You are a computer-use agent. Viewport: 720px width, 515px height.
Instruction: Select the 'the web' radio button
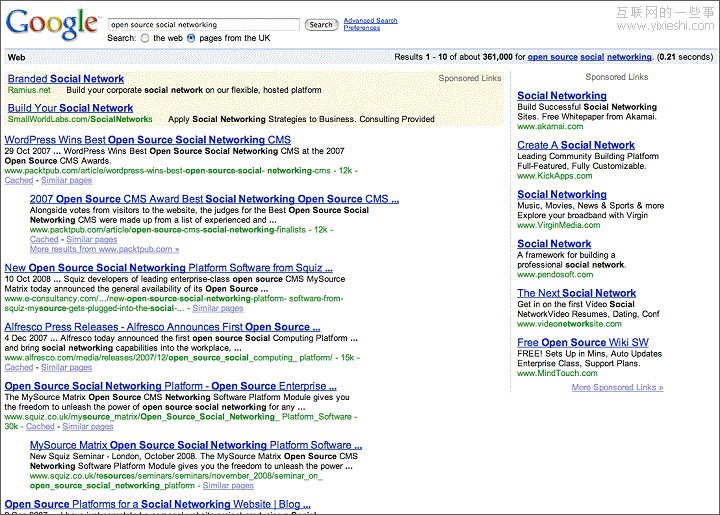pyautogui.click(x=145, y=38)
